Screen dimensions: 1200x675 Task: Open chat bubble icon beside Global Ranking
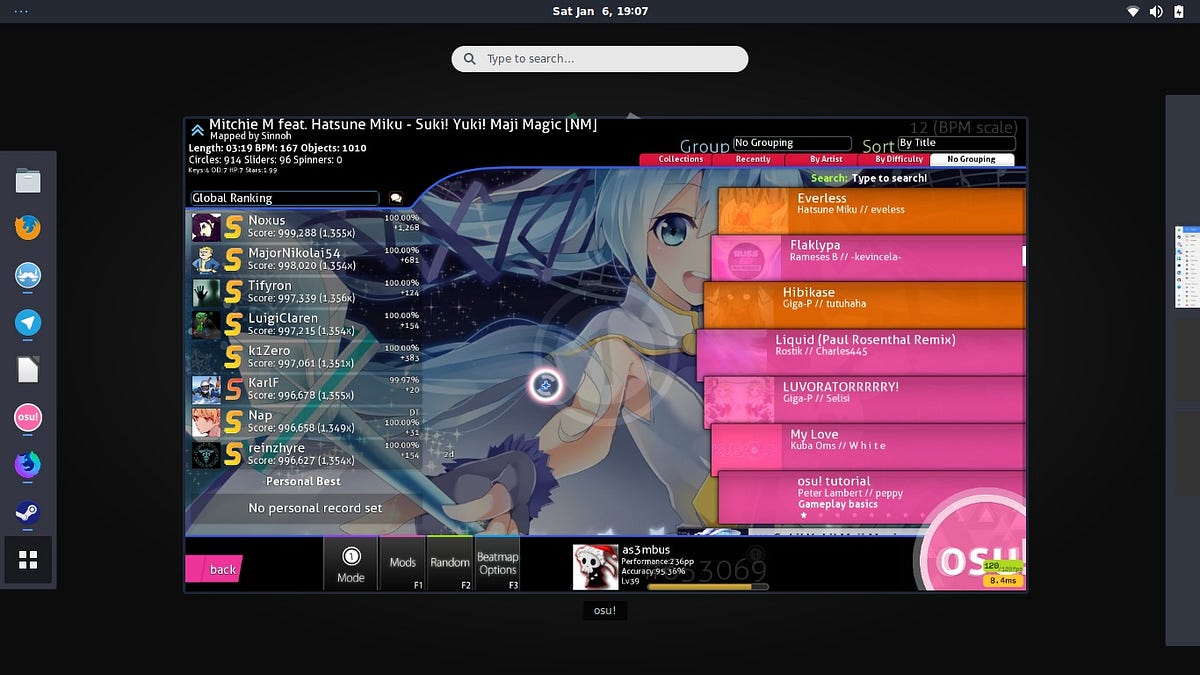[x=396, y=198]
